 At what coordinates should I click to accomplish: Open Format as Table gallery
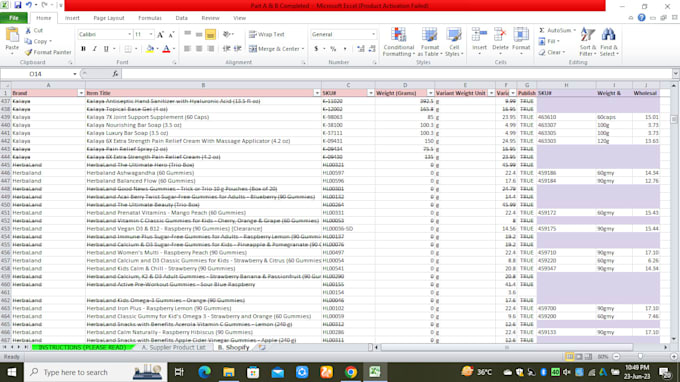pos(429,42)
